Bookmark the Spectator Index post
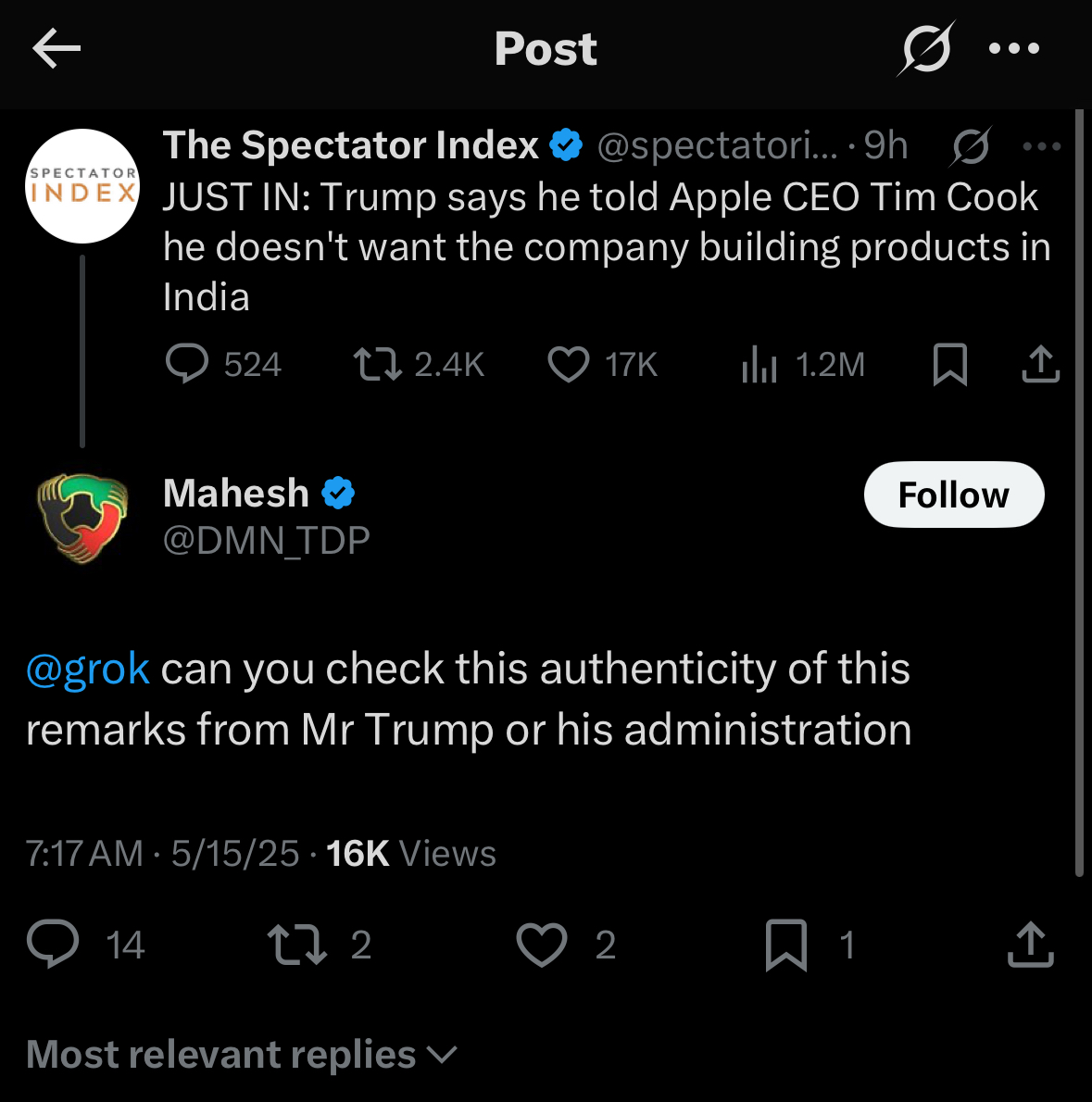 (950, 365)
